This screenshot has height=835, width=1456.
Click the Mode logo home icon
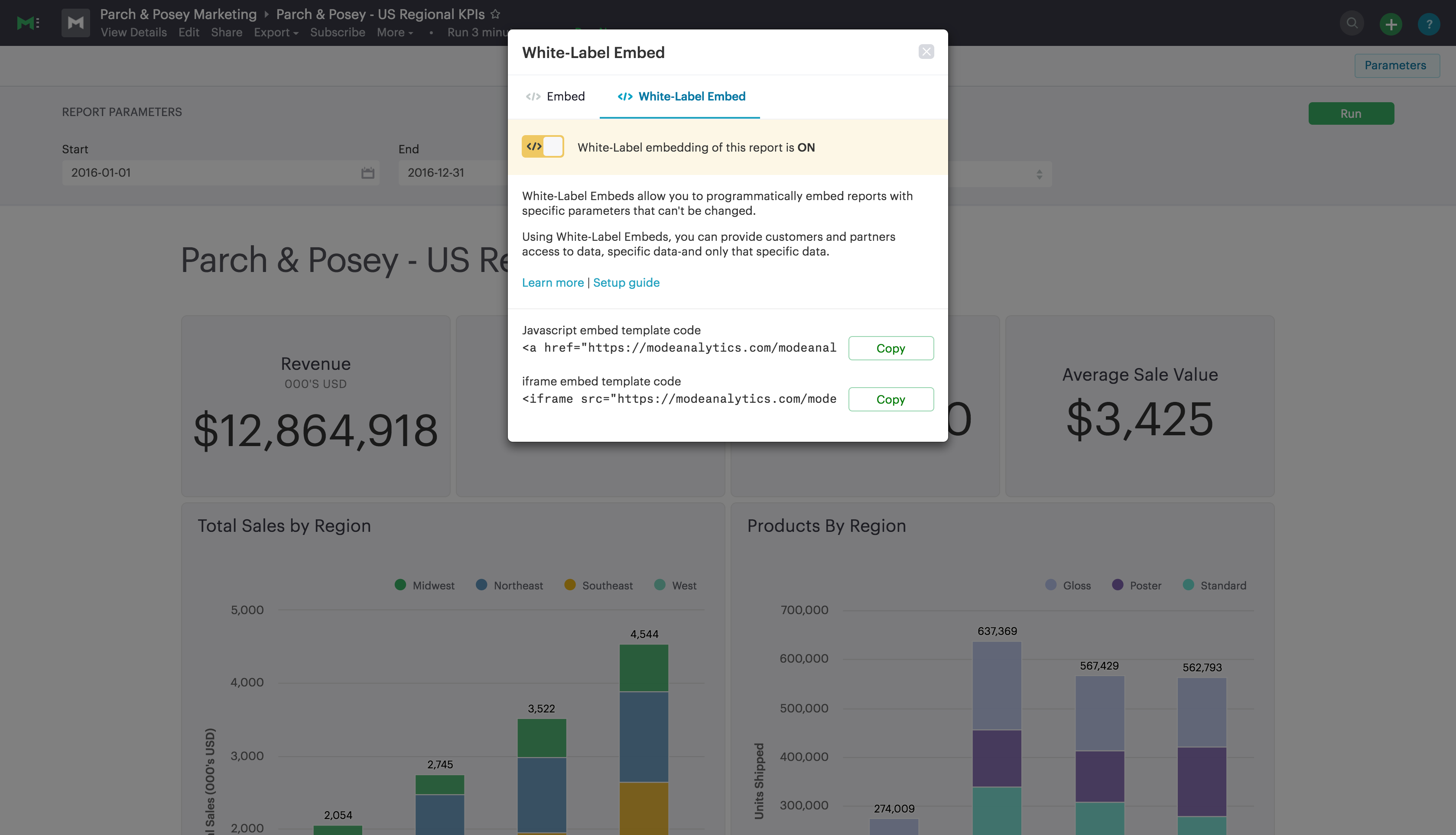click(28, 23)
